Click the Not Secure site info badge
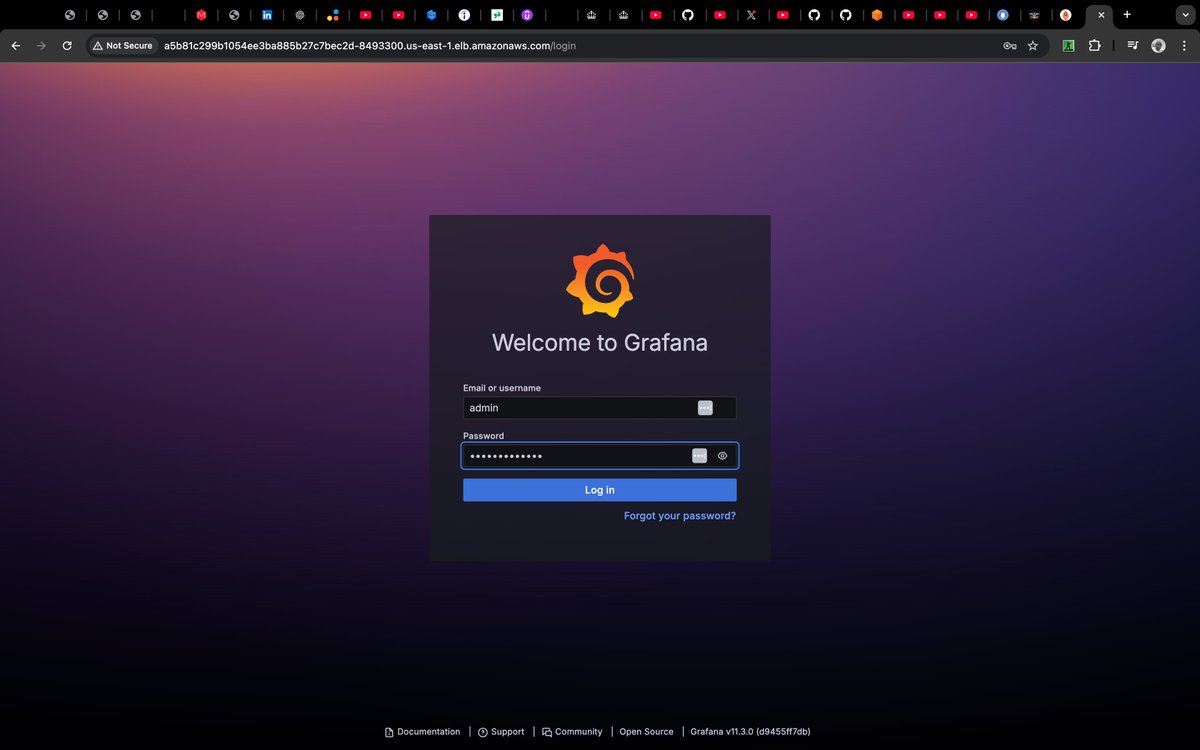This screenshot has width=1200, height=750. click(123, 46)
